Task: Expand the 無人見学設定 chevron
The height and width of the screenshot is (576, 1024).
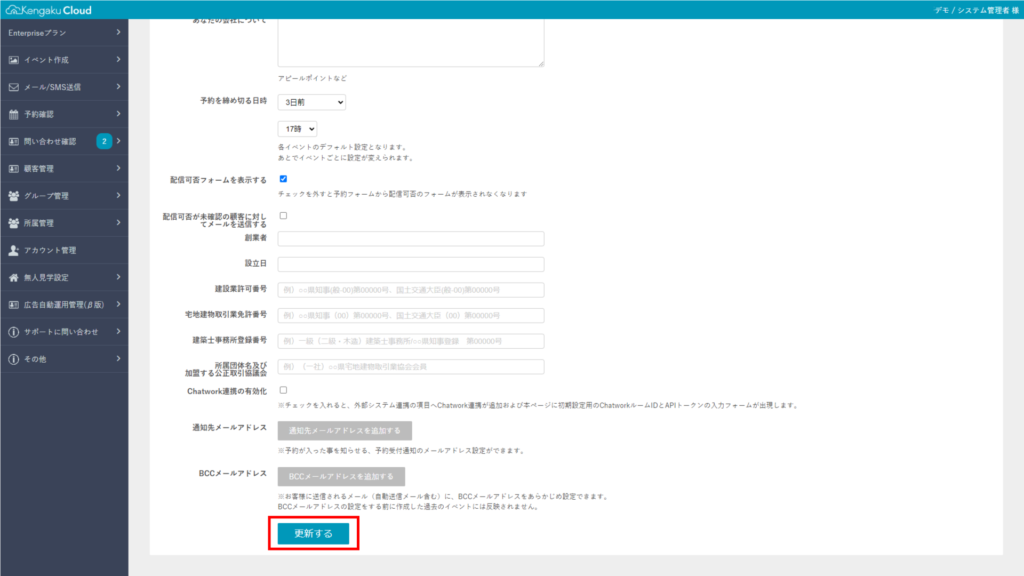Action: coord(118,278)
